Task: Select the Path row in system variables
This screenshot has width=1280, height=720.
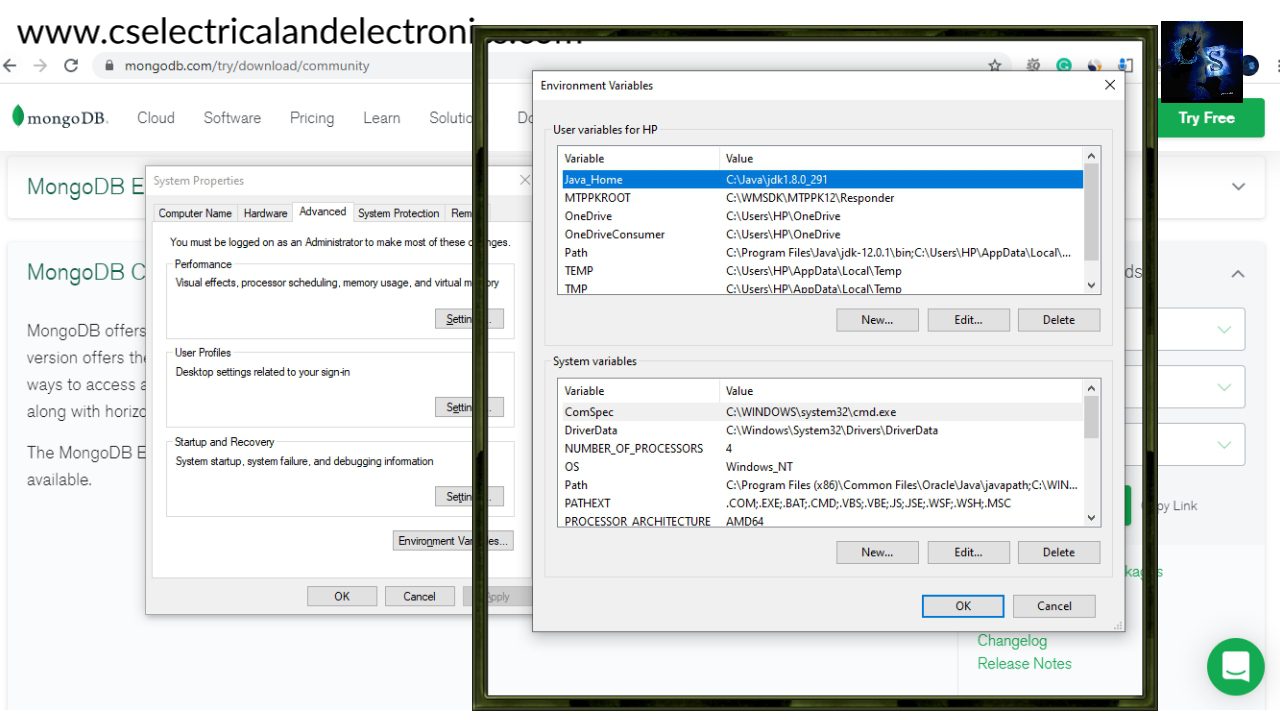Action: [821, 485]
